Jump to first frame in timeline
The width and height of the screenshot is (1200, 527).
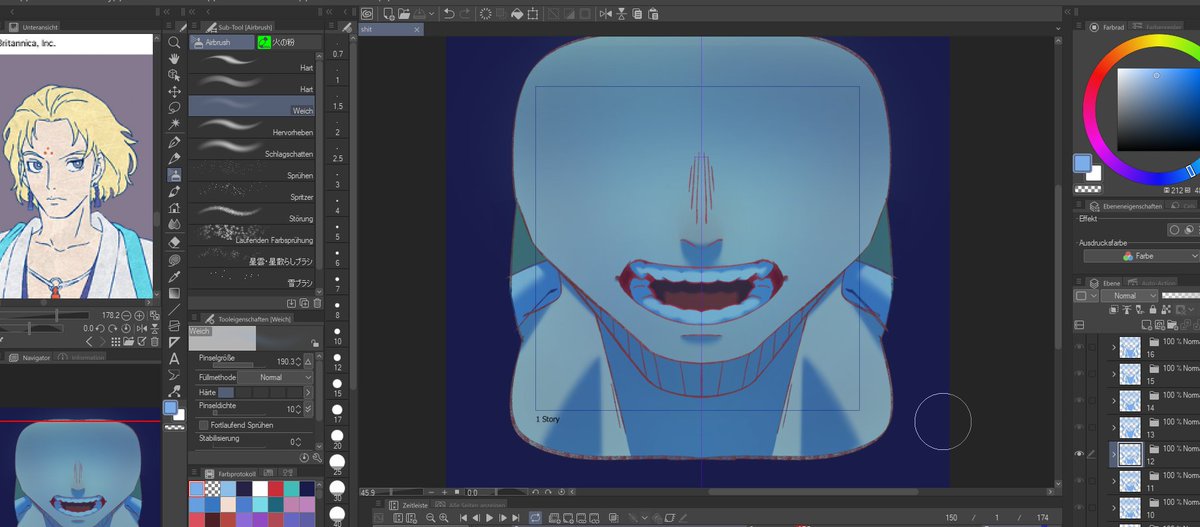coord(463,518)
